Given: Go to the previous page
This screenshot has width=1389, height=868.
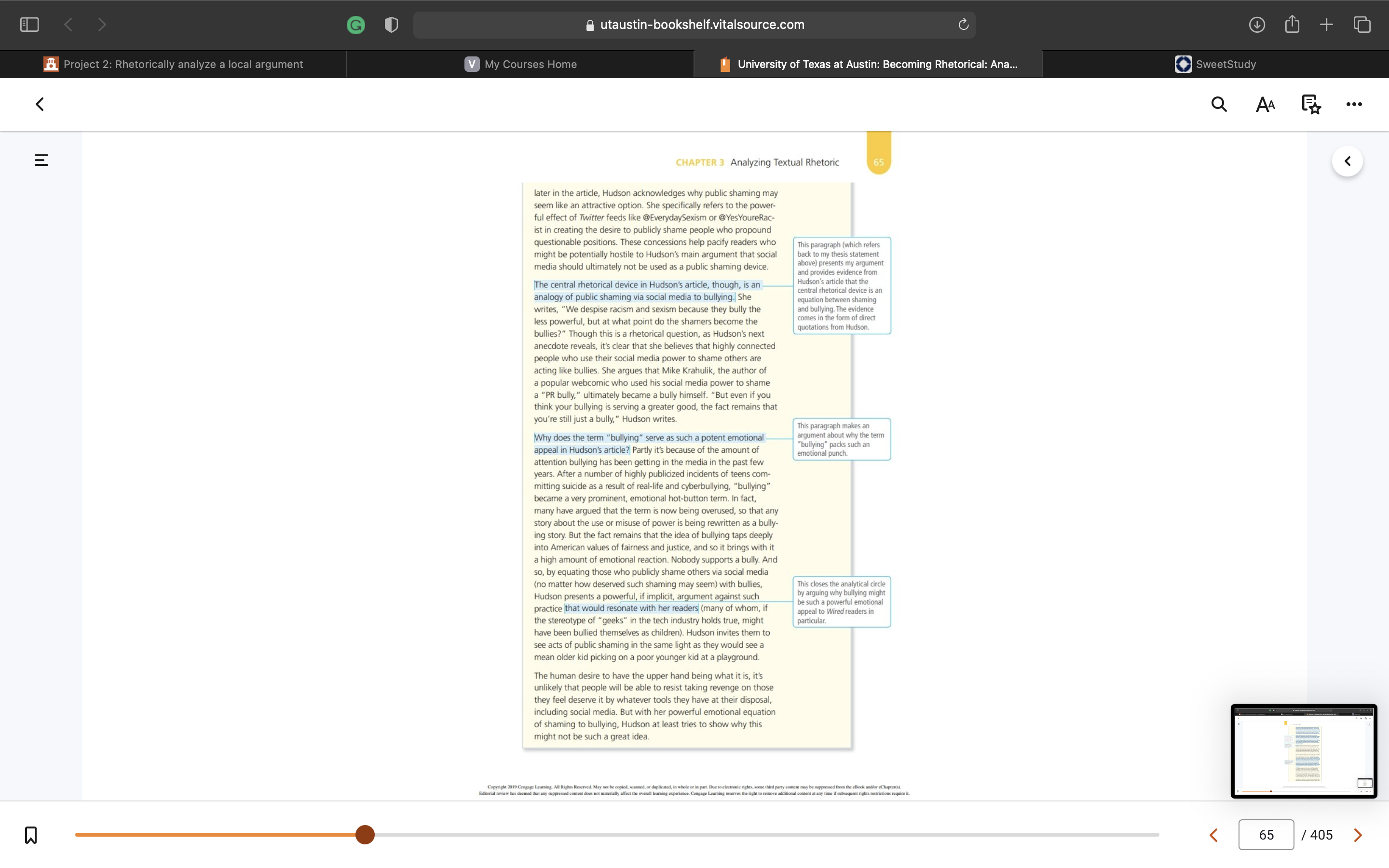Looking at the screenshot, I should tap(1213, 835).
